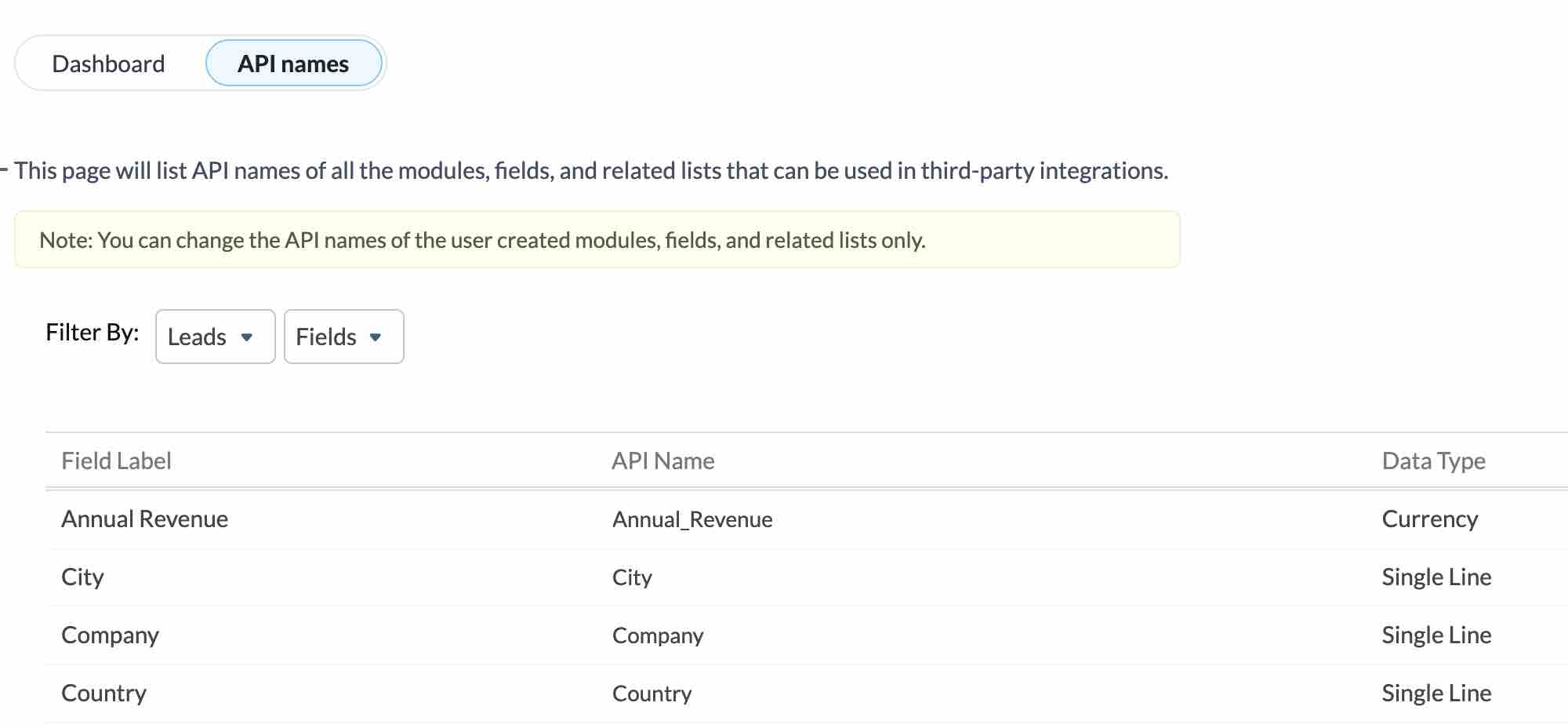Click the City API name value
This screenshot has height=728, width=1568.
click(x=632, y=577)
